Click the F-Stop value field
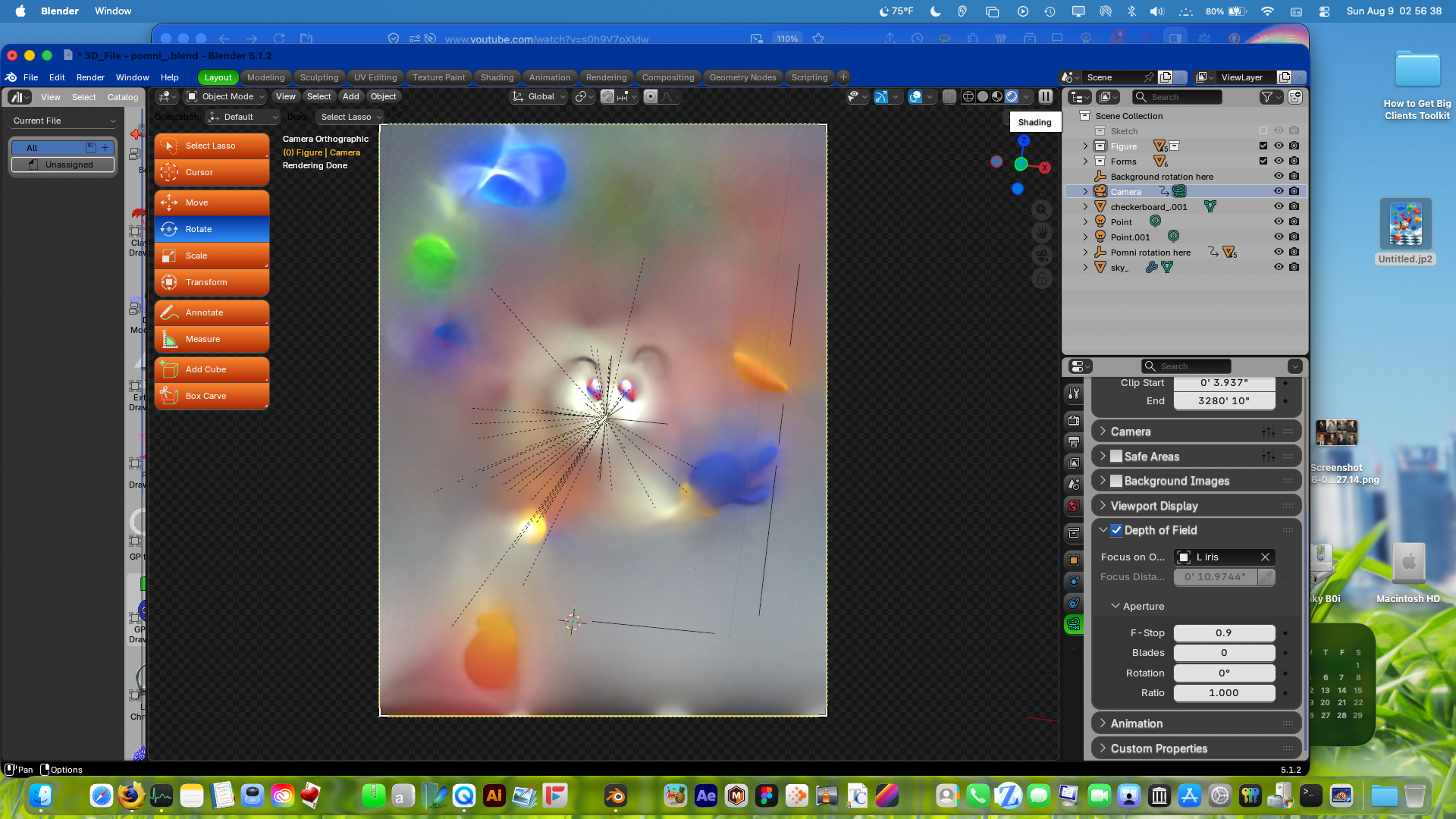Screen dimensions: 1456x819 [1224, 633]
